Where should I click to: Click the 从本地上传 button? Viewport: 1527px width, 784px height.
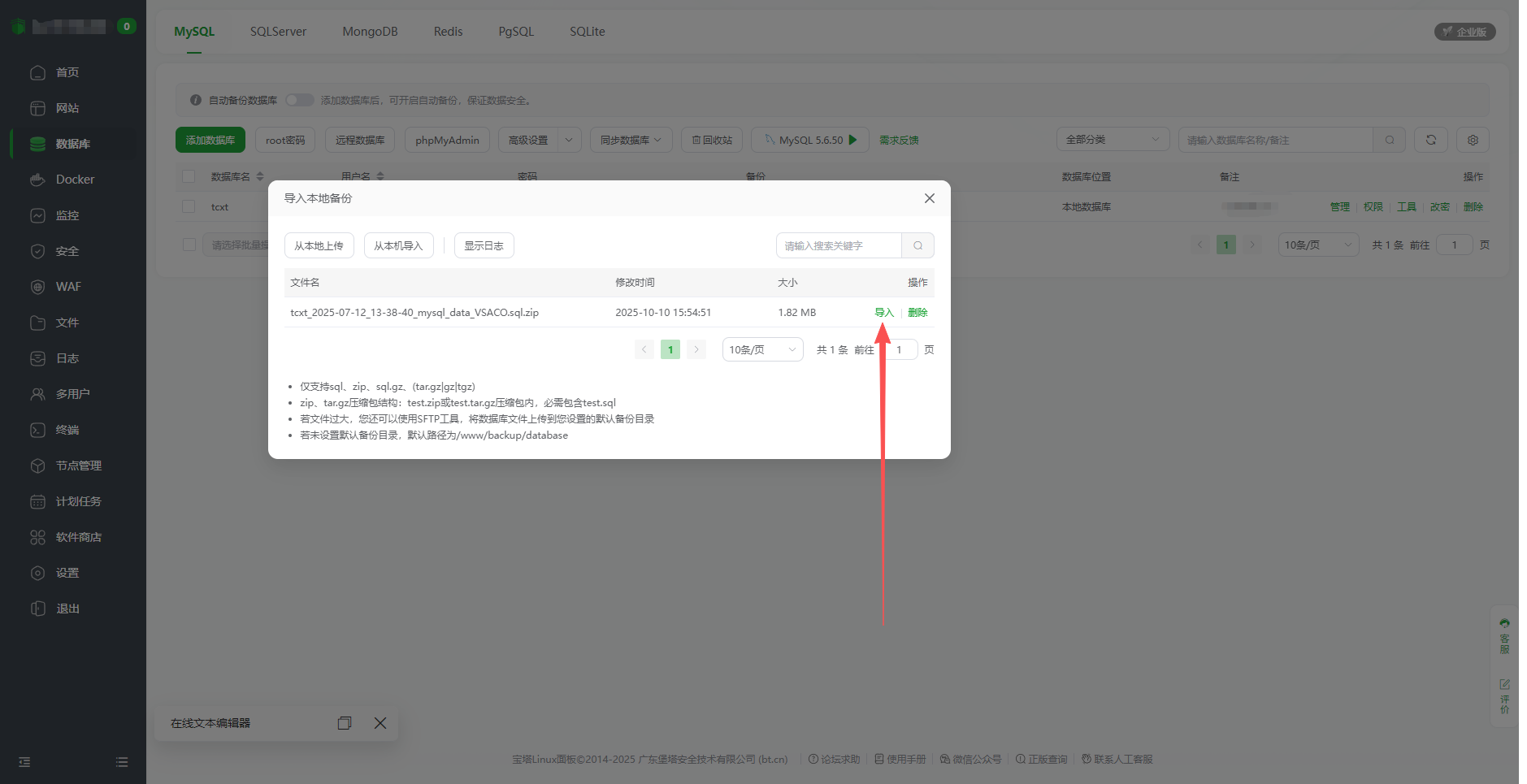[319, 245]
